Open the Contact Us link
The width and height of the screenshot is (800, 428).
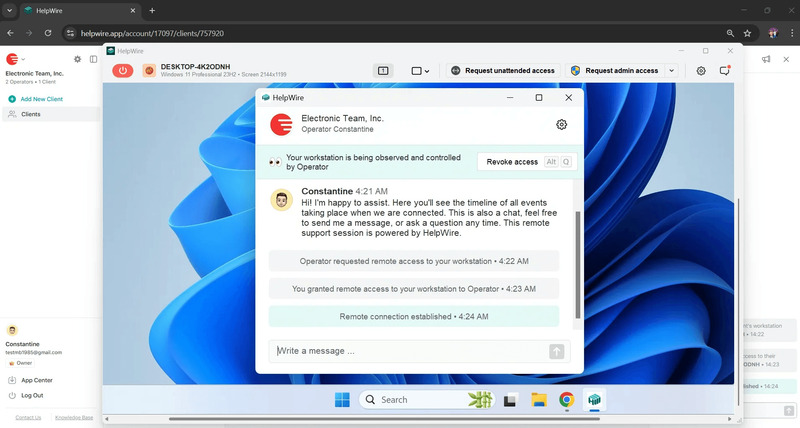[28, 417]
